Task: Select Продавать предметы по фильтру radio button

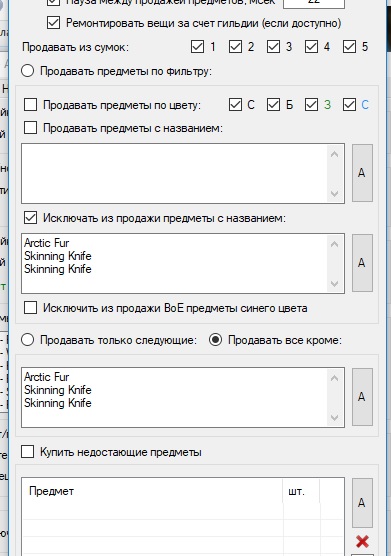Action: [28, 71]
